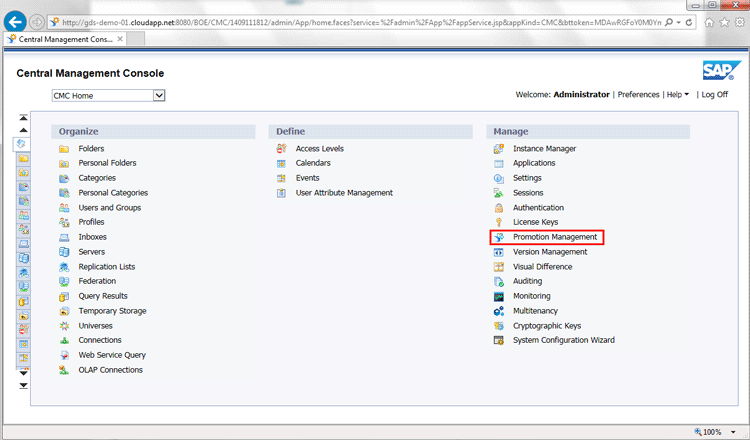
Task: Click the Users and Groups icon
Action: tap(64, 208)
